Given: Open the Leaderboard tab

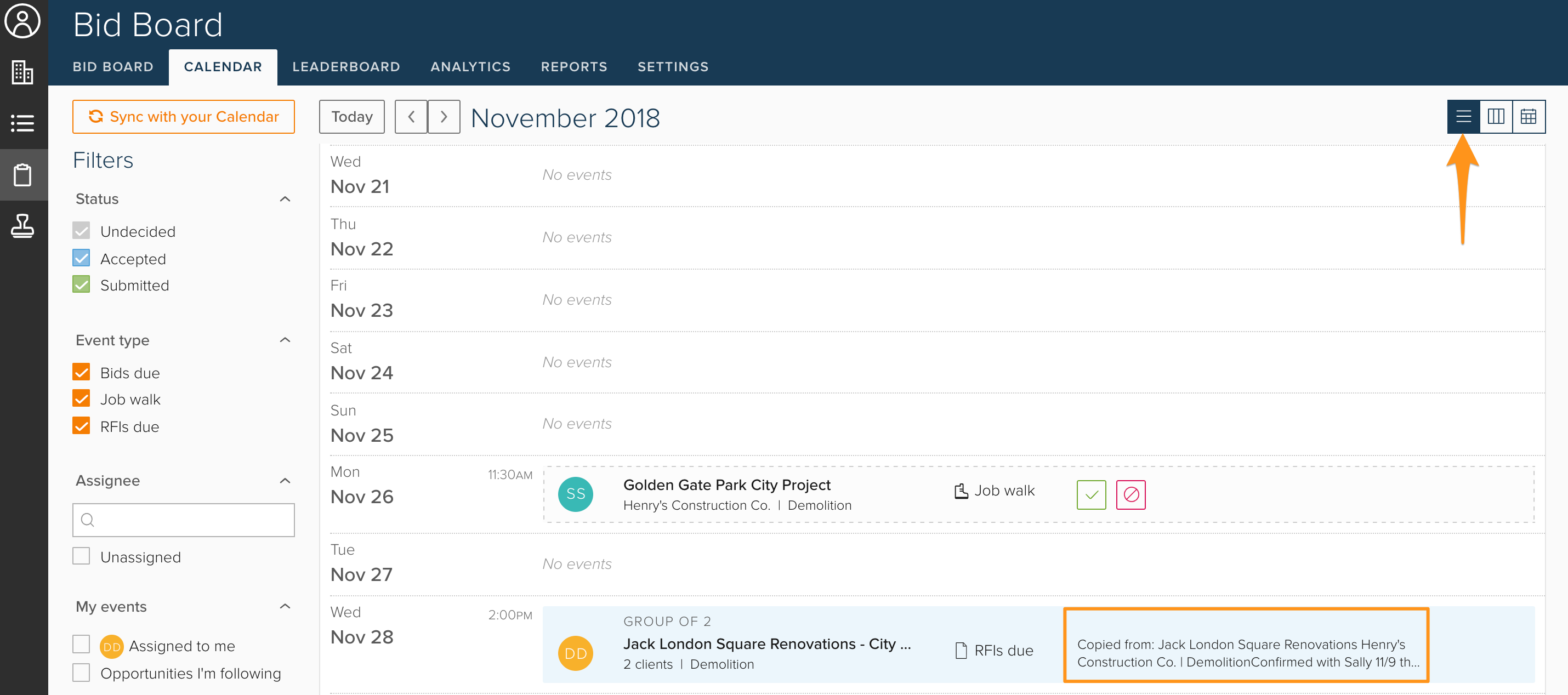Looking at the screenshot, I should (346, 67).
